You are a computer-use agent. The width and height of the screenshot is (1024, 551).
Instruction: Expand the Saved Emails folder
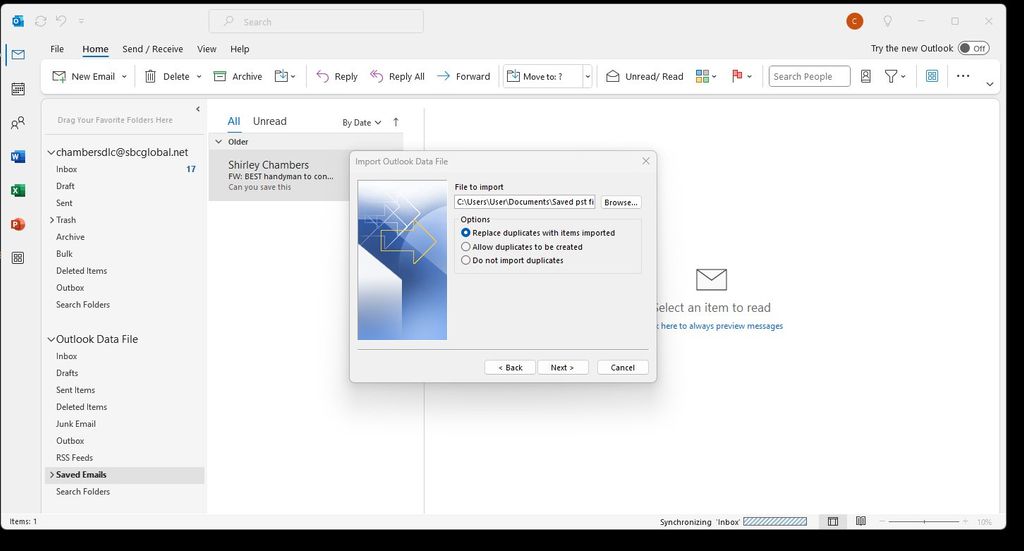[x=52, y=475]
